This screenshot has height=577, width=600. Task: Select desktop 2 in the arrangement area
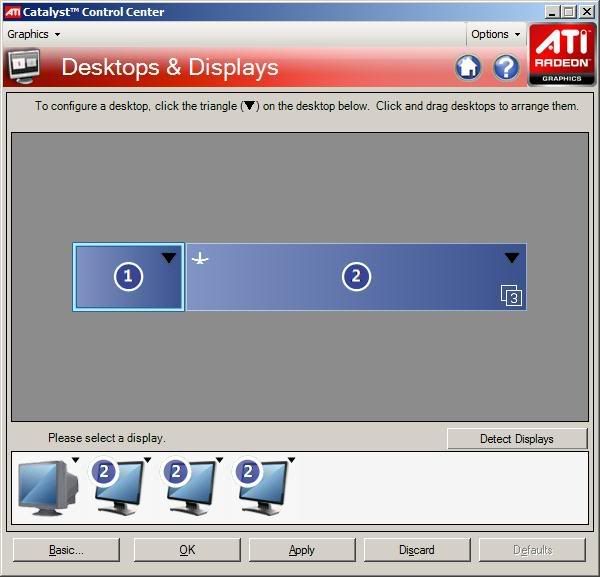[356, 277]
